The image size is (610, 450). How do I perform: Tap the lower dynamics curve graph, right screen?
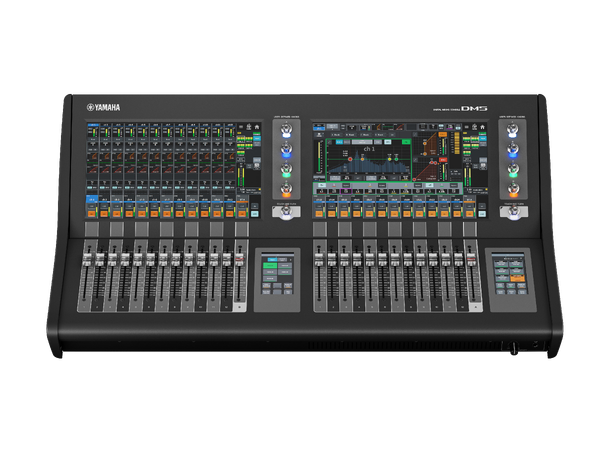click(x=426, y=169)
